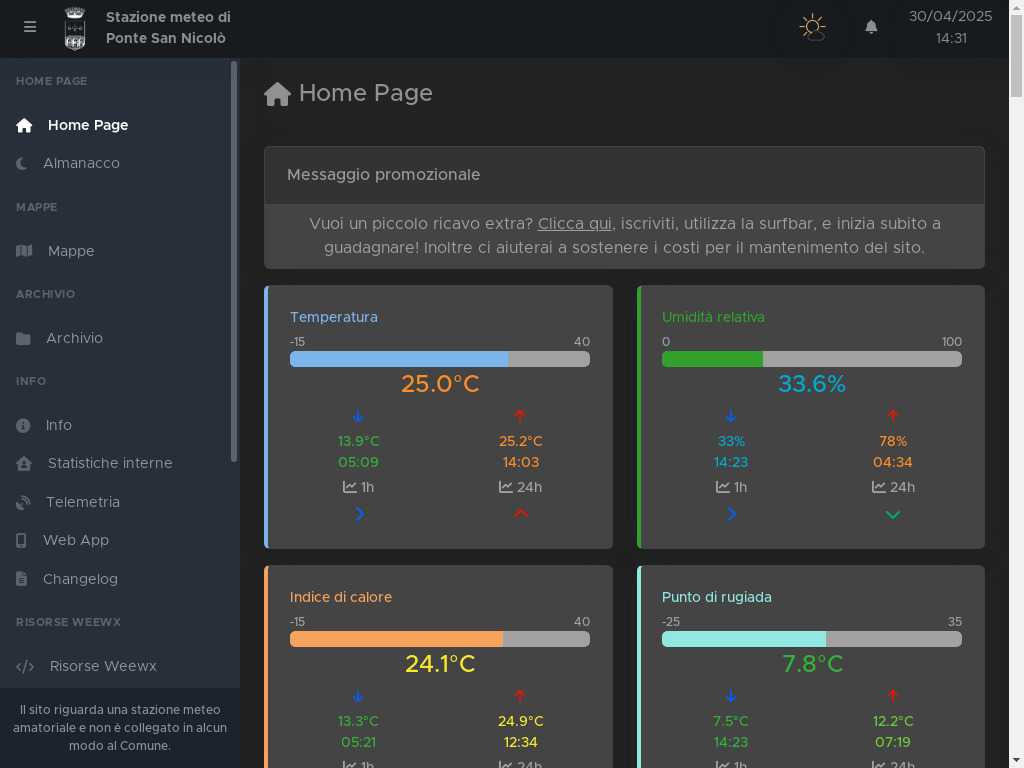The height and width of the screenshot is (768, 1024).
Task: Click the folder icon beside Archivio
Action: tap(23, 338)
